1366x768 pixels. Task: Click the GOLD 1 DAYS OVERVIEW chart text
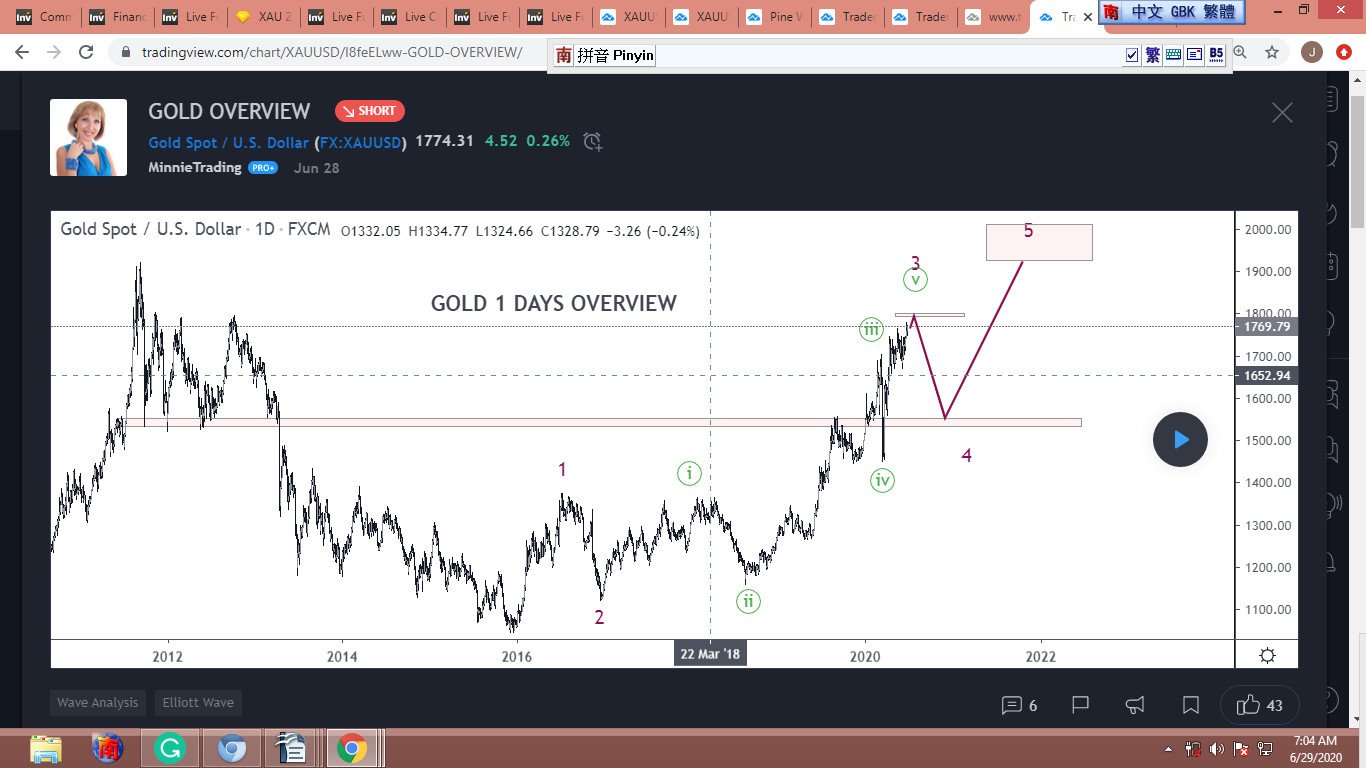coord(554,303)
